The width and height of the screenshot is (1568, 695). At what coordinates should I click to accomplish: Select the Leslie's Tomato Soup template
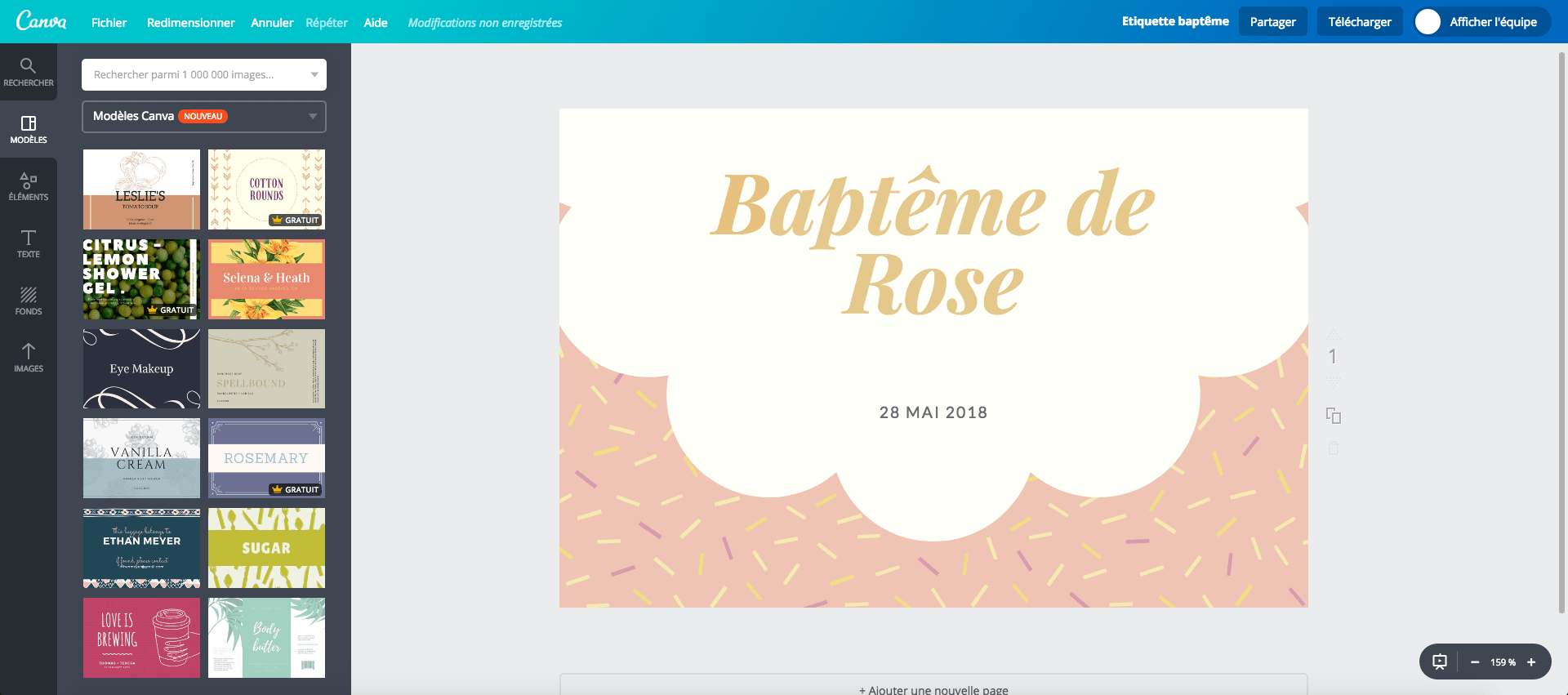click(x=141, y=189)
